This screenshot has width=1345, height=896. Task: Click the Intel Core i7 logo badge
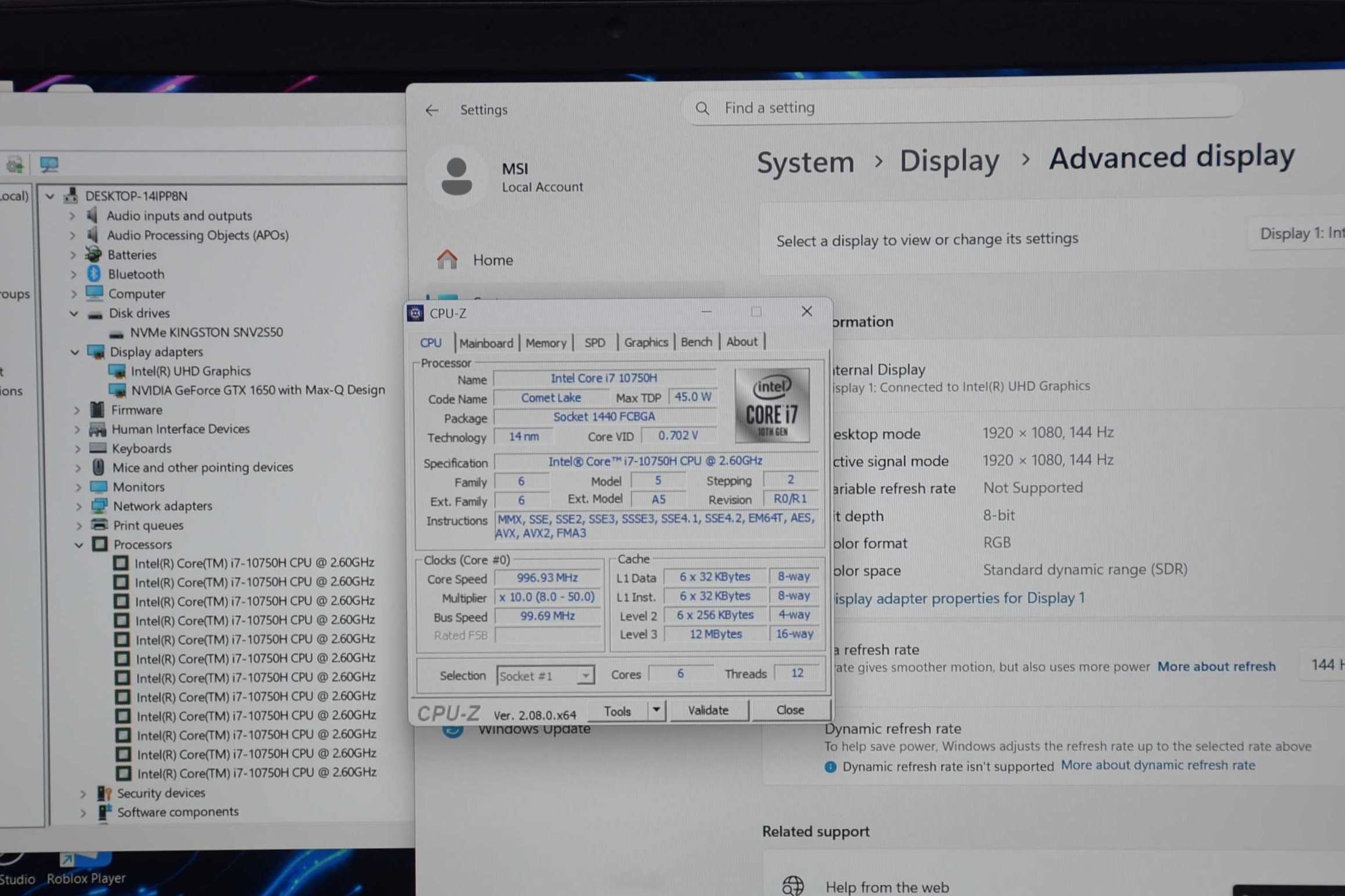(x=772, y=405)
